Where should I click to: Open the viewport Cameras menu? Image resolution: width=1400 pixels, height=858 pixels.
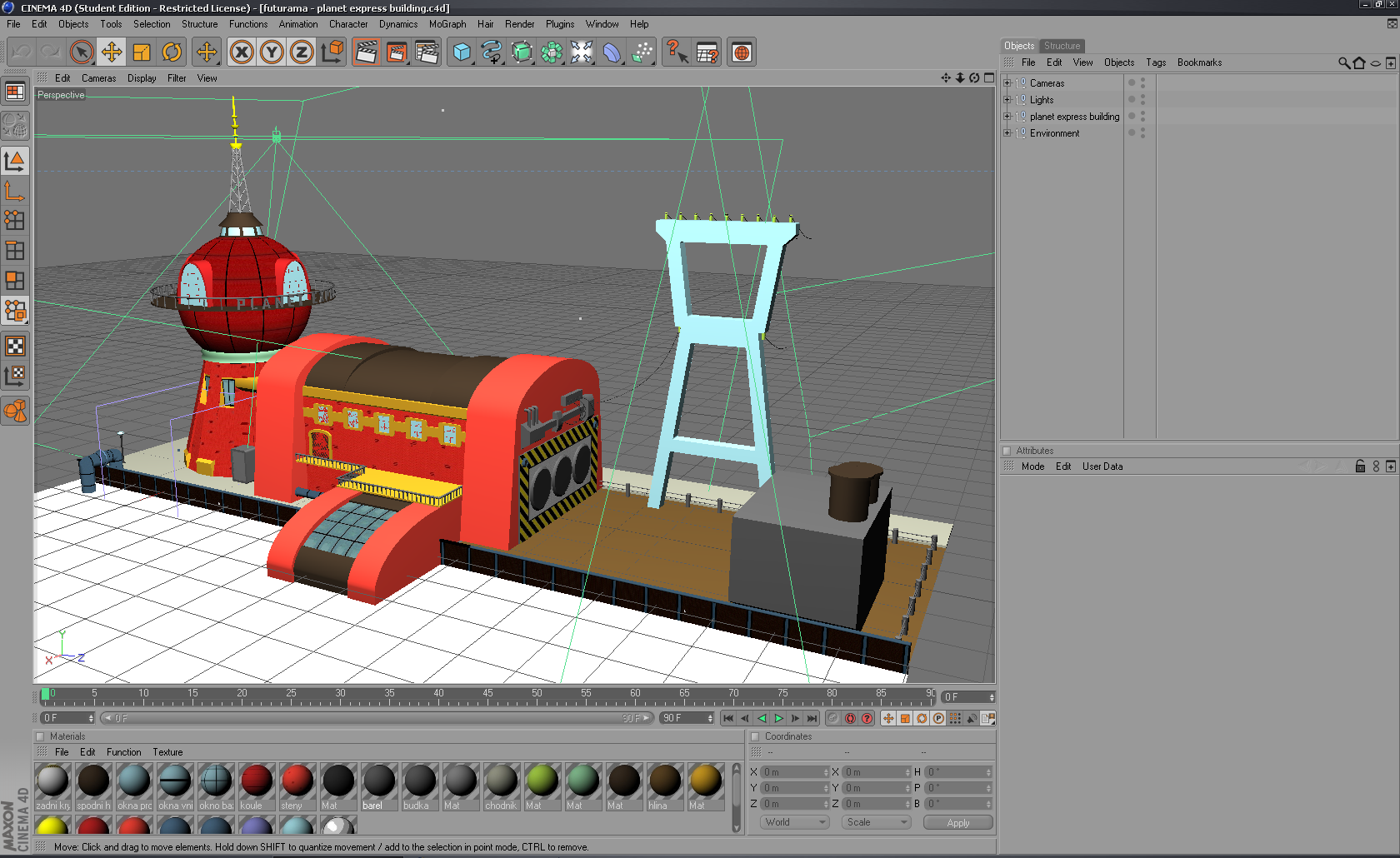98,78
